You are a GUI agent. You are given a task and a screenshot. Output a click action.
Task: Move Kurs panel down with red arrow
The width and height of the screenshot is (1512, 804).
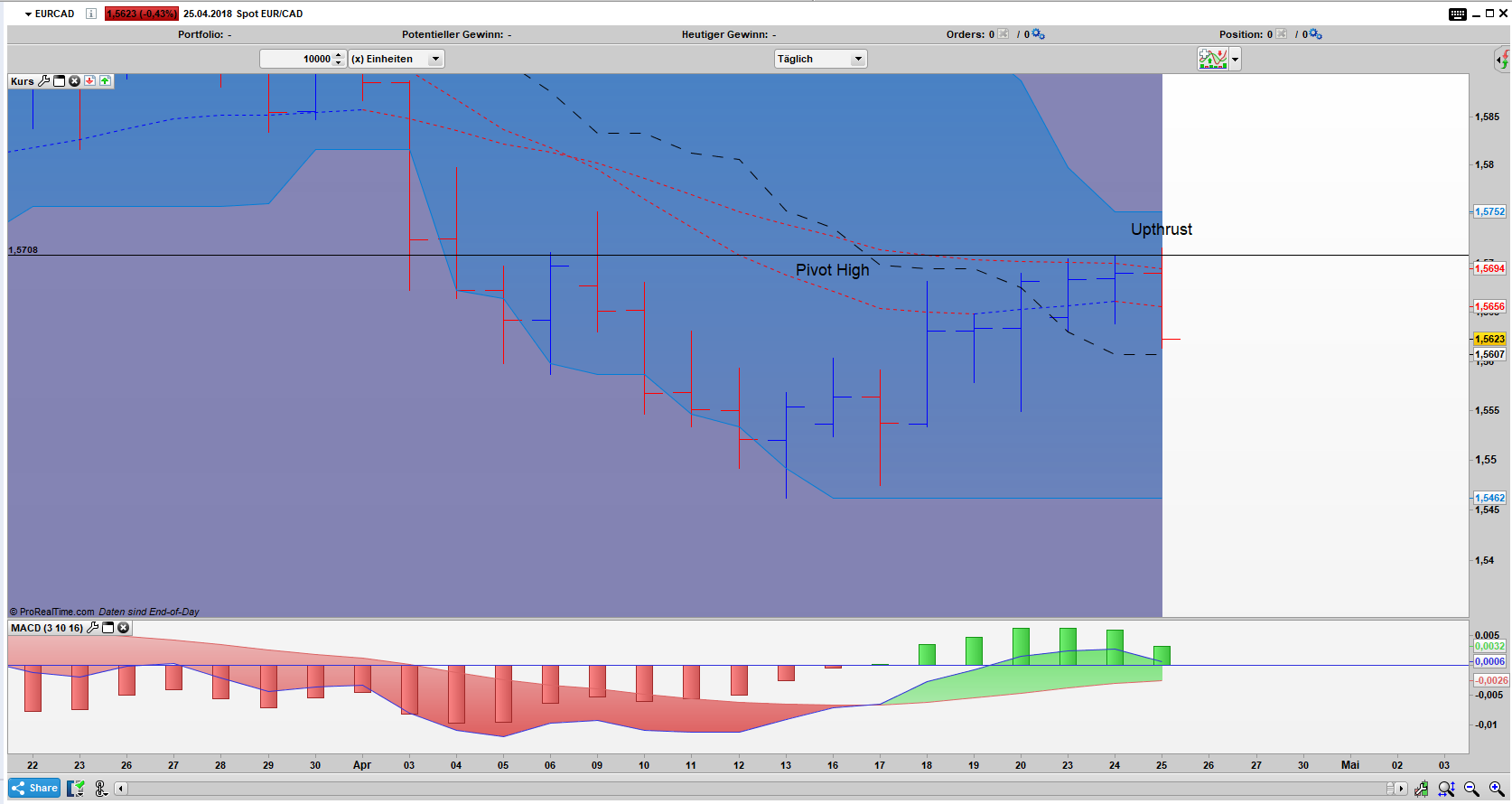click(89, 80)
